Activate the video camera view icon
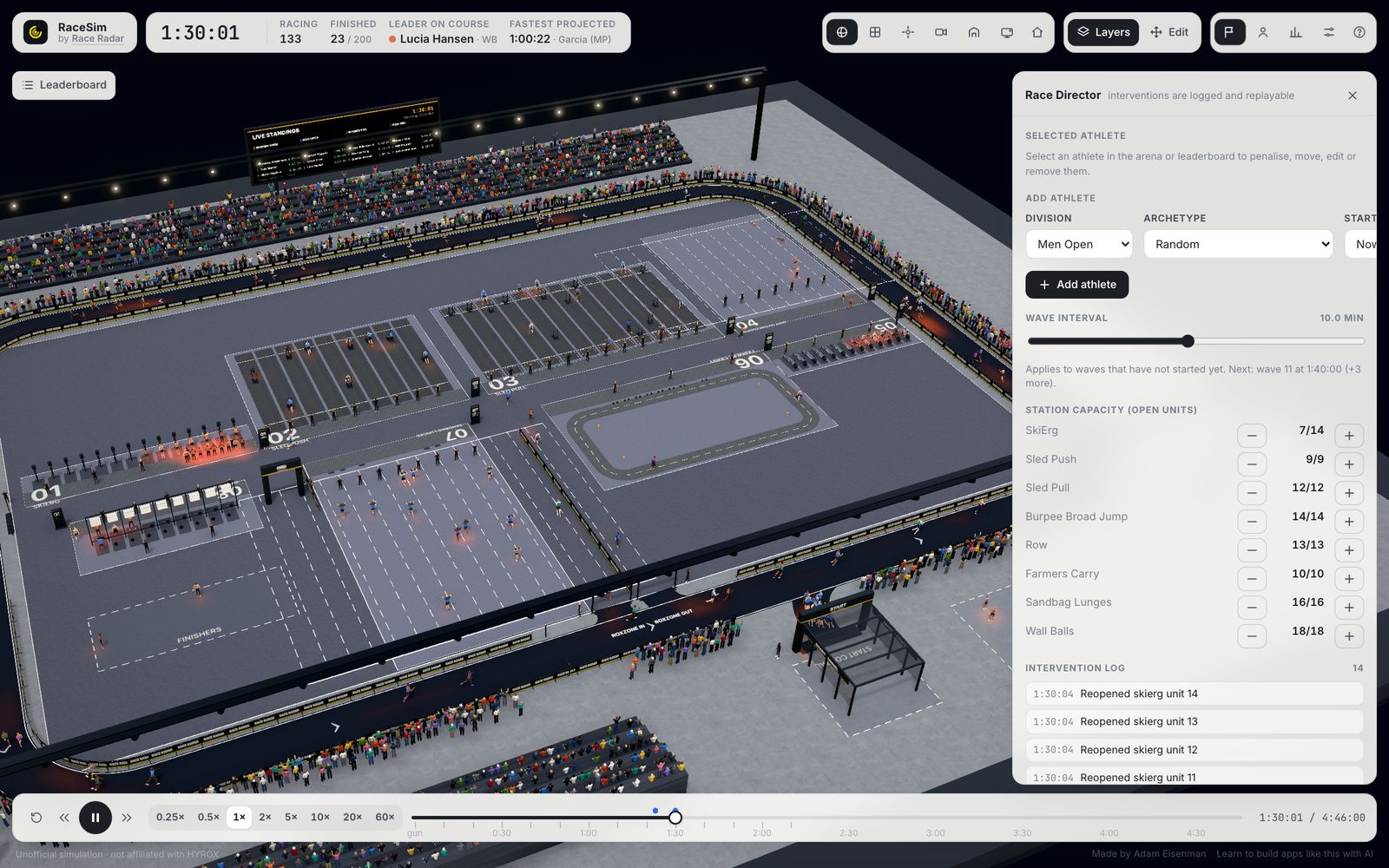 pyautogui.click(x=941, y=32)
